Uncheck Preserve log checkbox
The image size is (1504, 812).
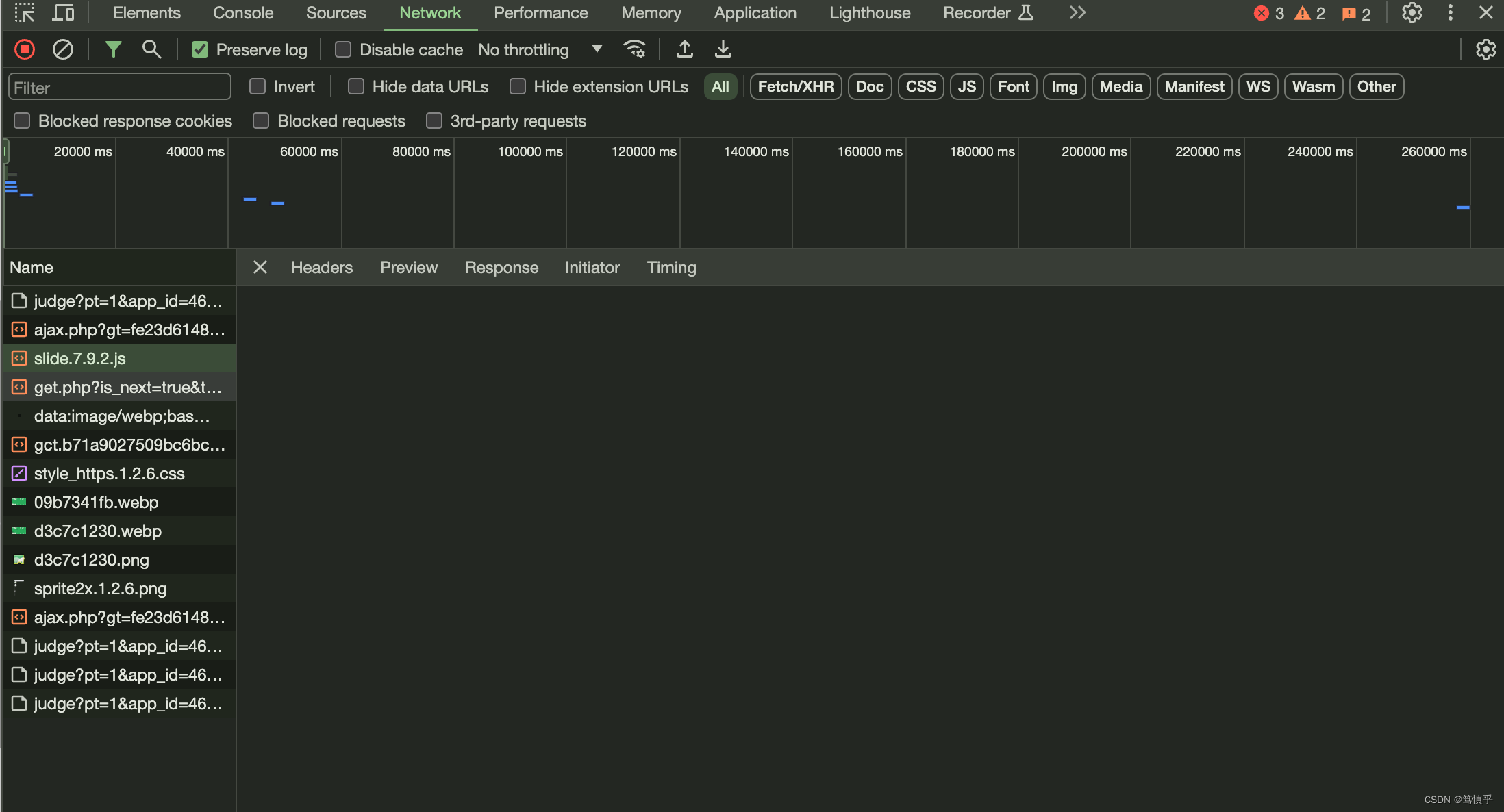pos(200,49)
